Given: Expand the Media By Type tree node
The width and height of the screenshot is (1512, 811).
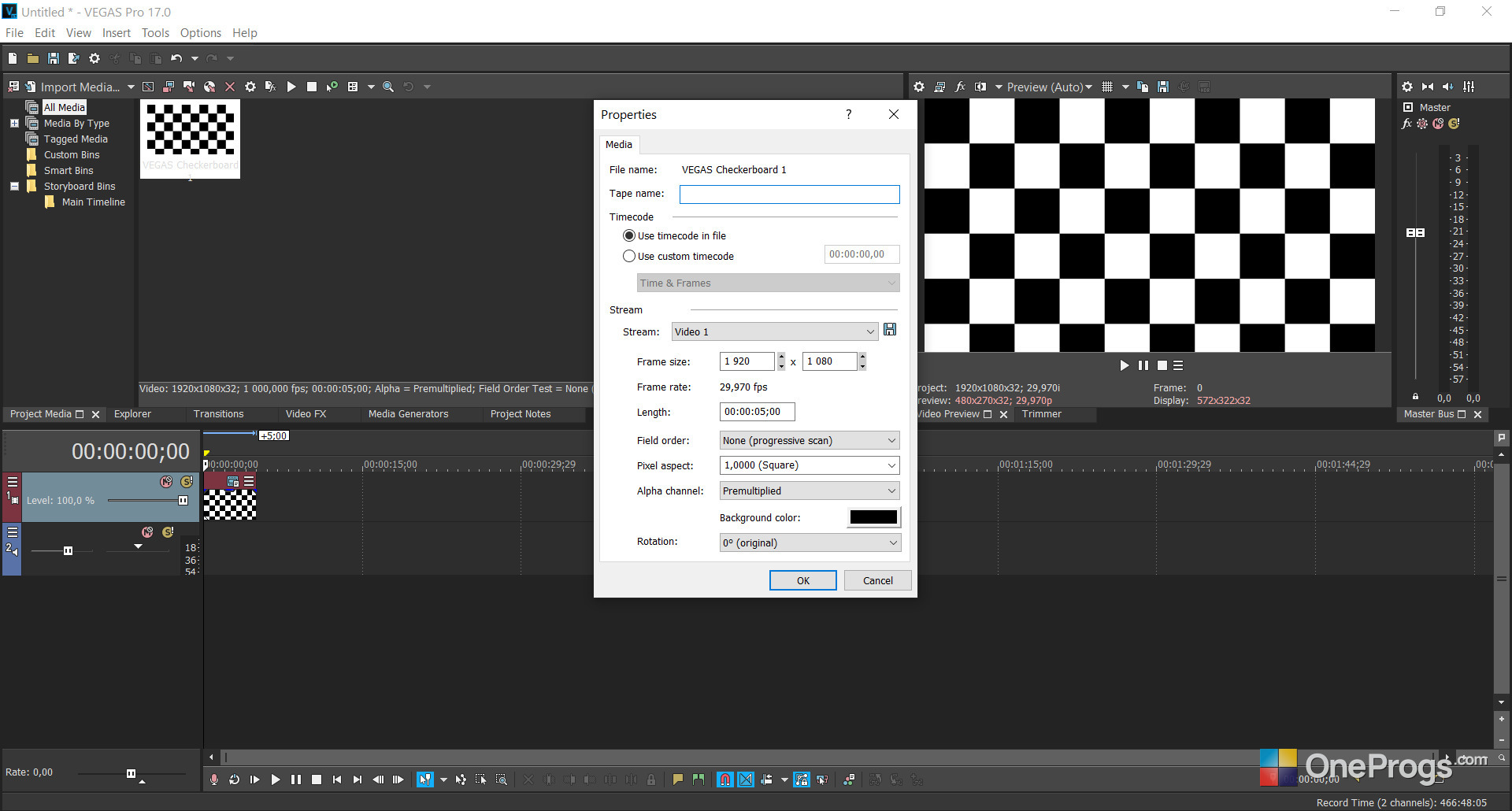Looking at the screenshot, I should [x=14, y=124].
